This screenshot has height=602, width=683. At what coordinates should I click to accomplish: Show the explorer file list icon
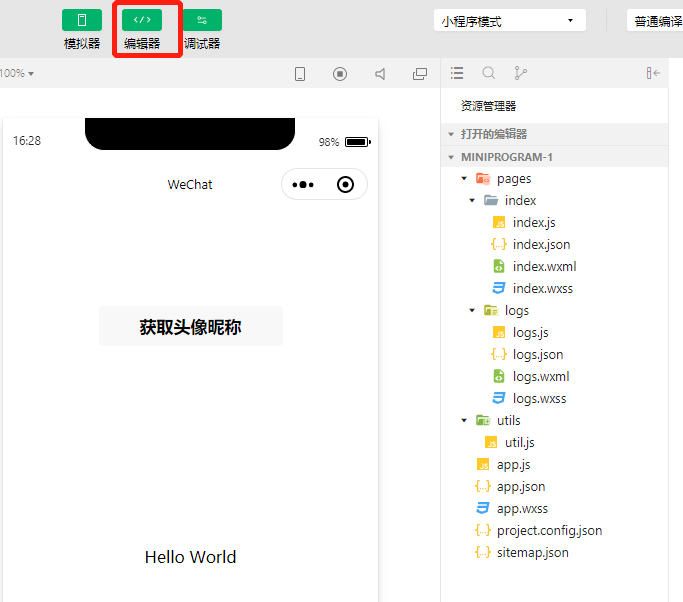[x=457, y=73]
